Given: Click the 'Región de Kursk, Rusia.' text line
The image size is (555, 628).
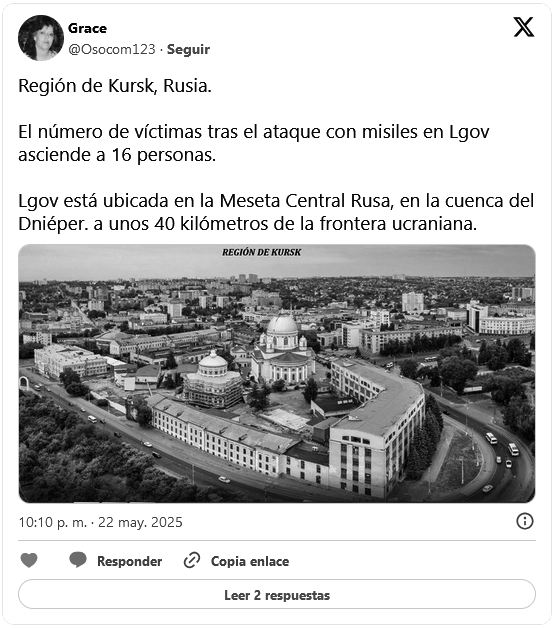Looking at the screenshot, I should [115, 86].
